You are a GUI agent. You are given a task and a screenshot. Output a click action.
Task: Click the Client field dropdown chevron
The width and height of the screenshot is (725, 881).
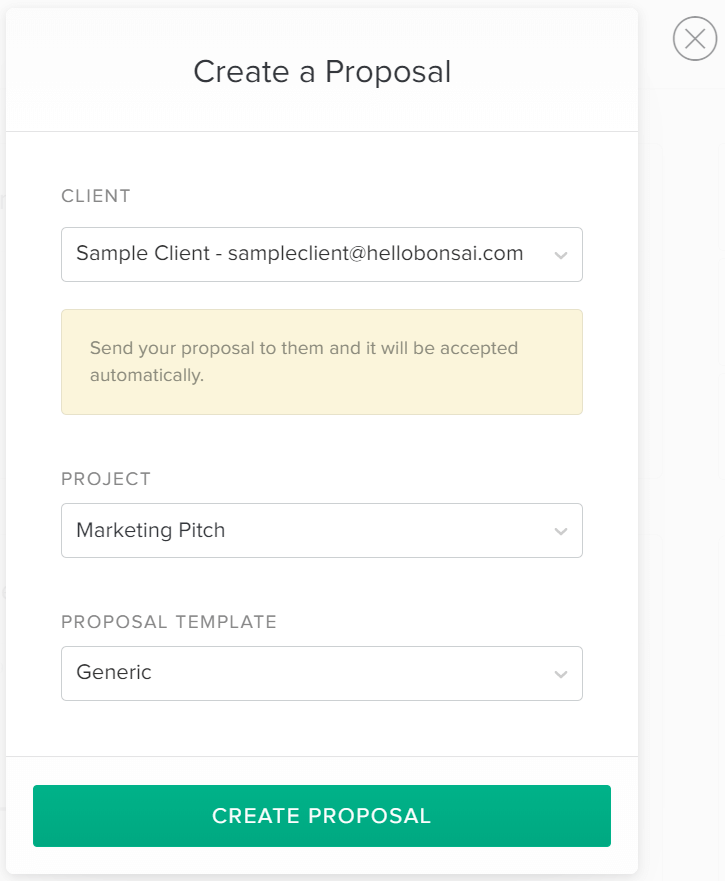(561, 254)
